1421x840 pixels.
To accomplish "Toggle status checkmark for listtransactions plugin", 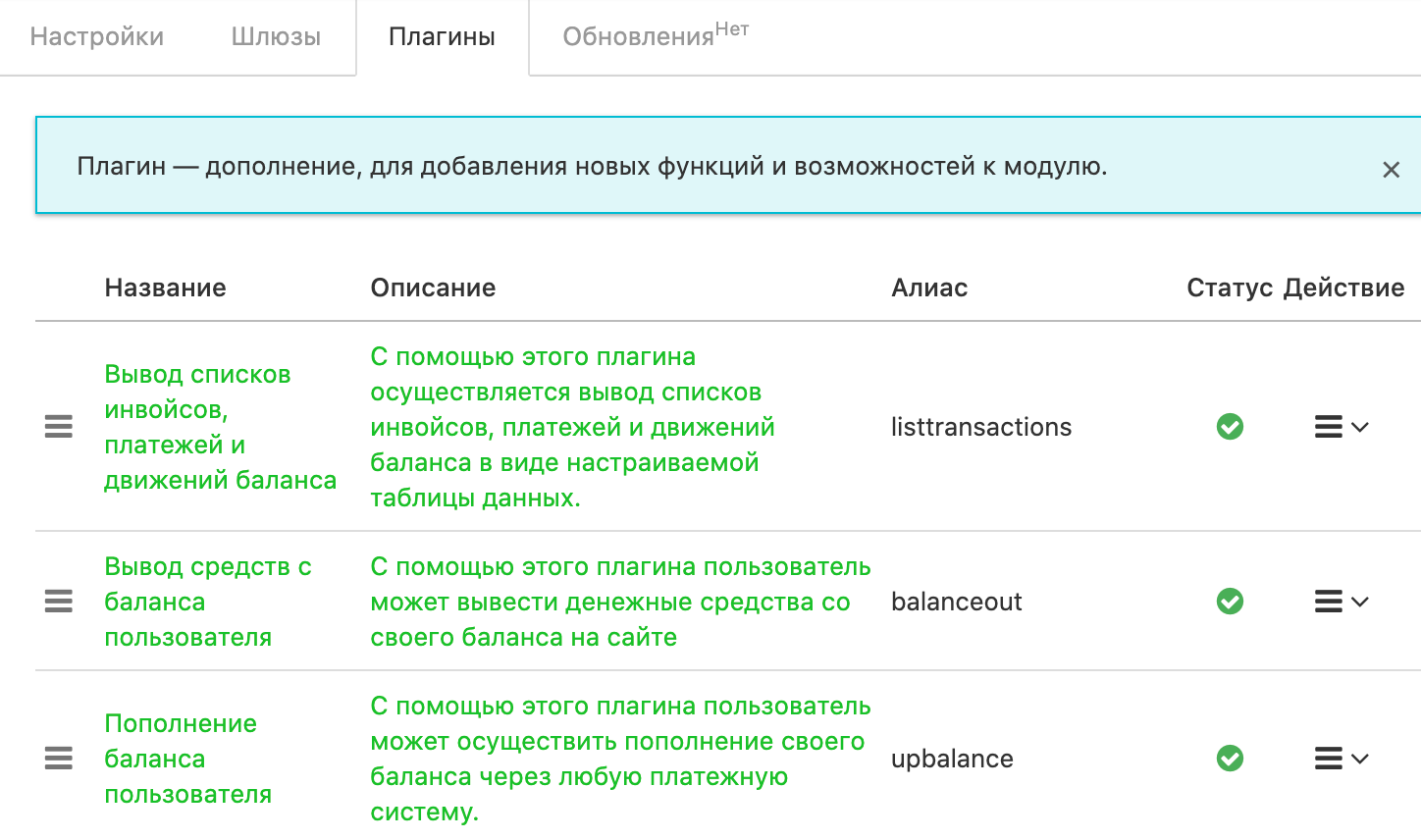I will click(1230, 427).
